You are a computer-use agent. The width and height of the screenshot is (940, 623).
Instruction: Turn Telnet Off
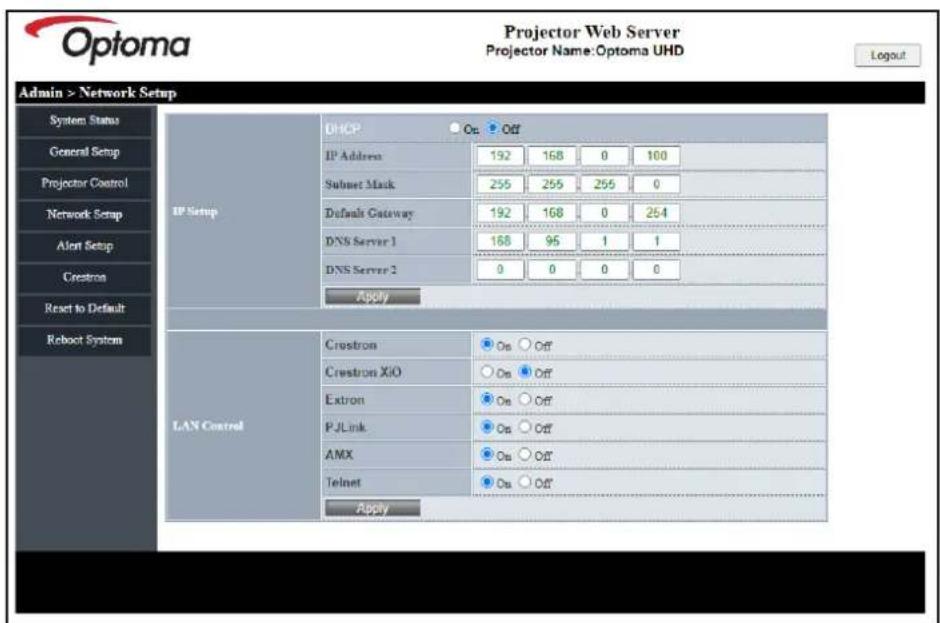[x=525, y=481]
